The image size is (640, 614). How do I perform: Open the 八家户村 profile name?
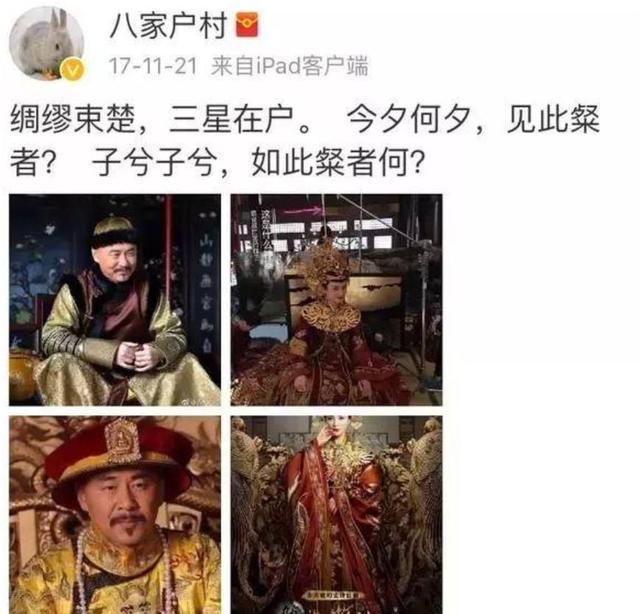(169, 25)
